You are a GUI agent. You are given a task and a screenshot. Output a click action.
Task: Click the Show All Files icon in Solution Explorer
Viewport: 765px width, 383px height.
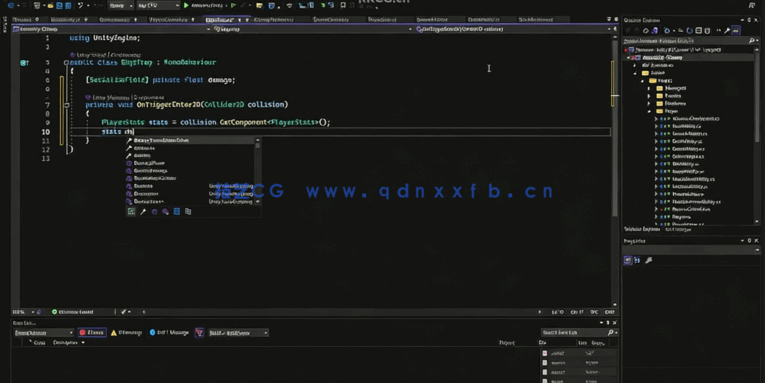click(x=707, y=31)
